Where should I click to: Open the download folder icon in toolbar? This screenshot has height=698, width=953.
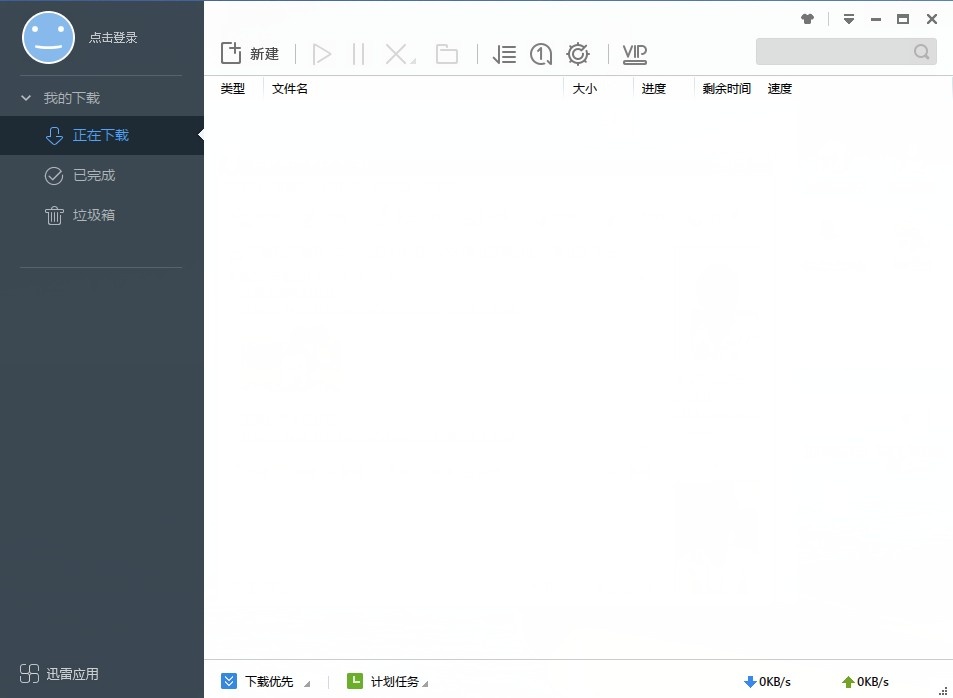tap(447, 54)
